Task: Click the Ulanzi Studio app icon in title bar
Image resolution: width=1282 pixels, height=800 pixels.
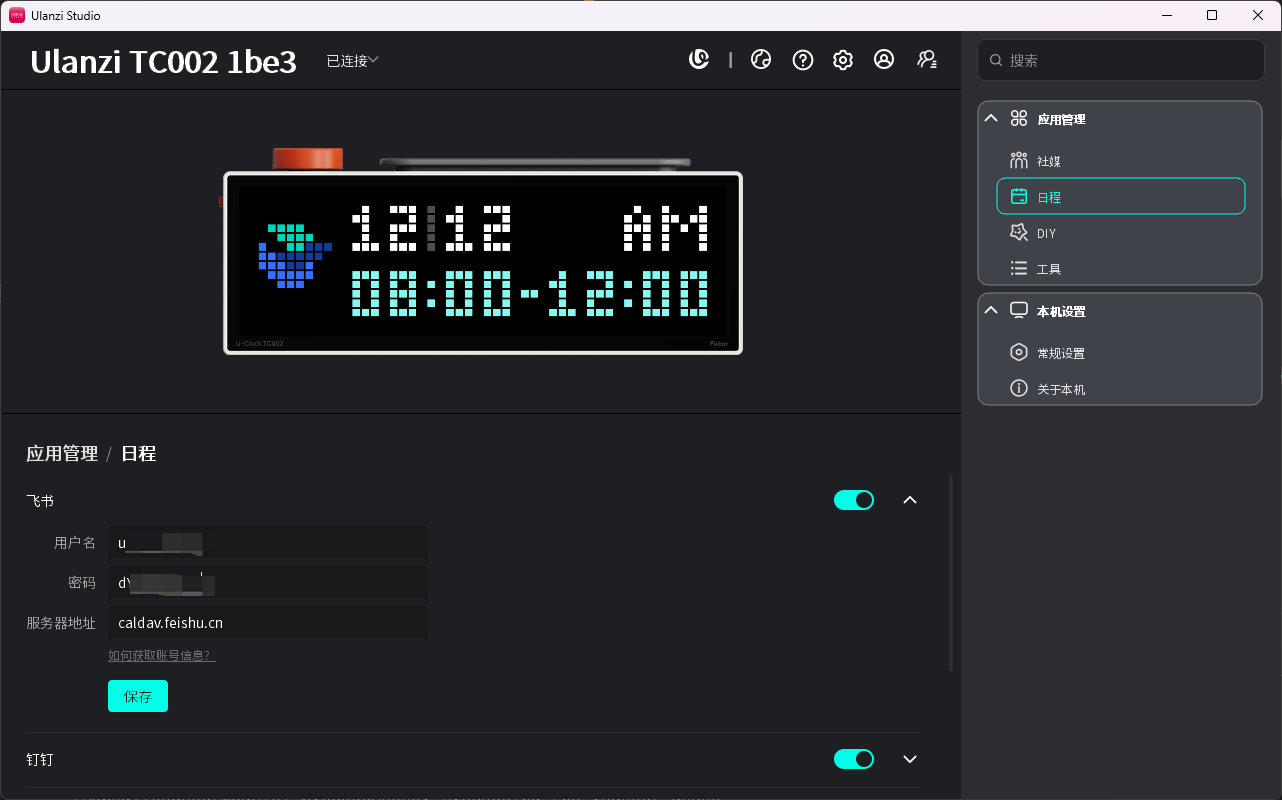Action: pos(17,15)
